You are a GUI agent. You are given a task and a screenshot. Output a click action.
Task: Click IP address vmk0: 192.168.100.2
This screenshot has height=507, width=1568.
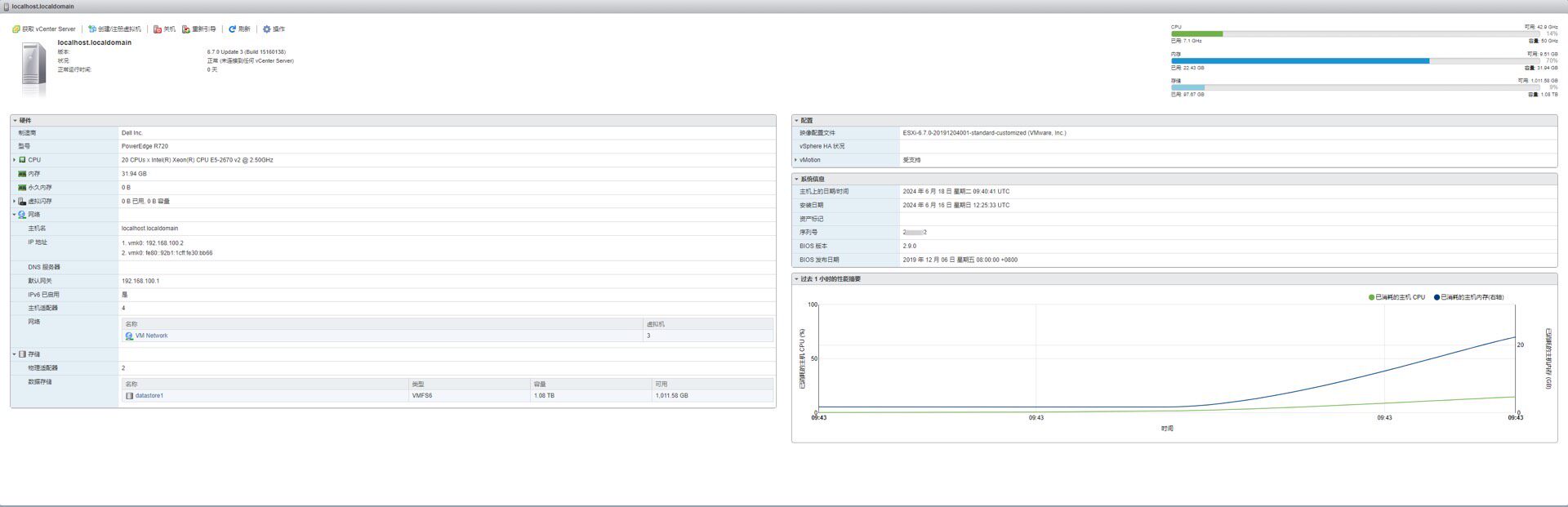[153, 243]
